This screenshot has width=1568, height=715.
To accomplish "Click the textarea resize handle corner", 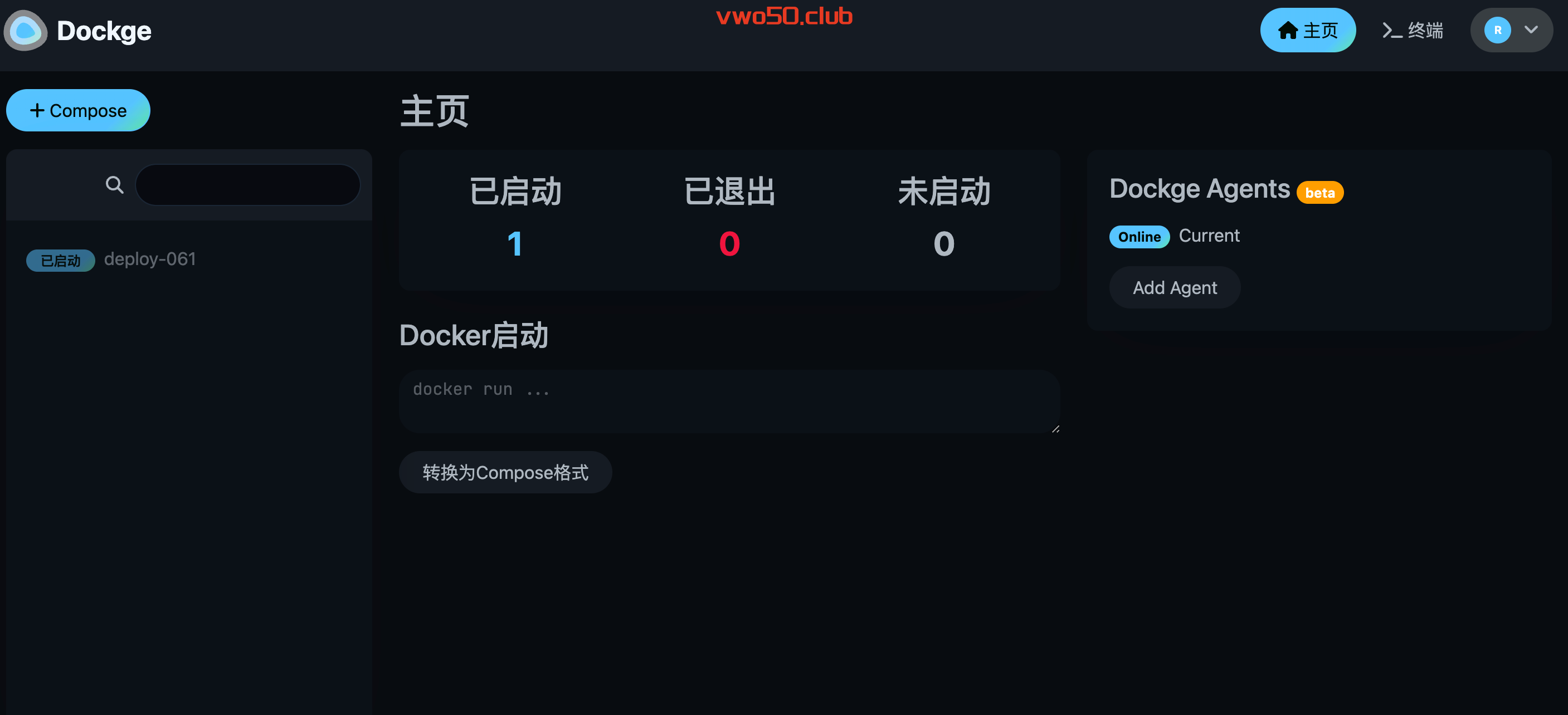I will 1055,428.
